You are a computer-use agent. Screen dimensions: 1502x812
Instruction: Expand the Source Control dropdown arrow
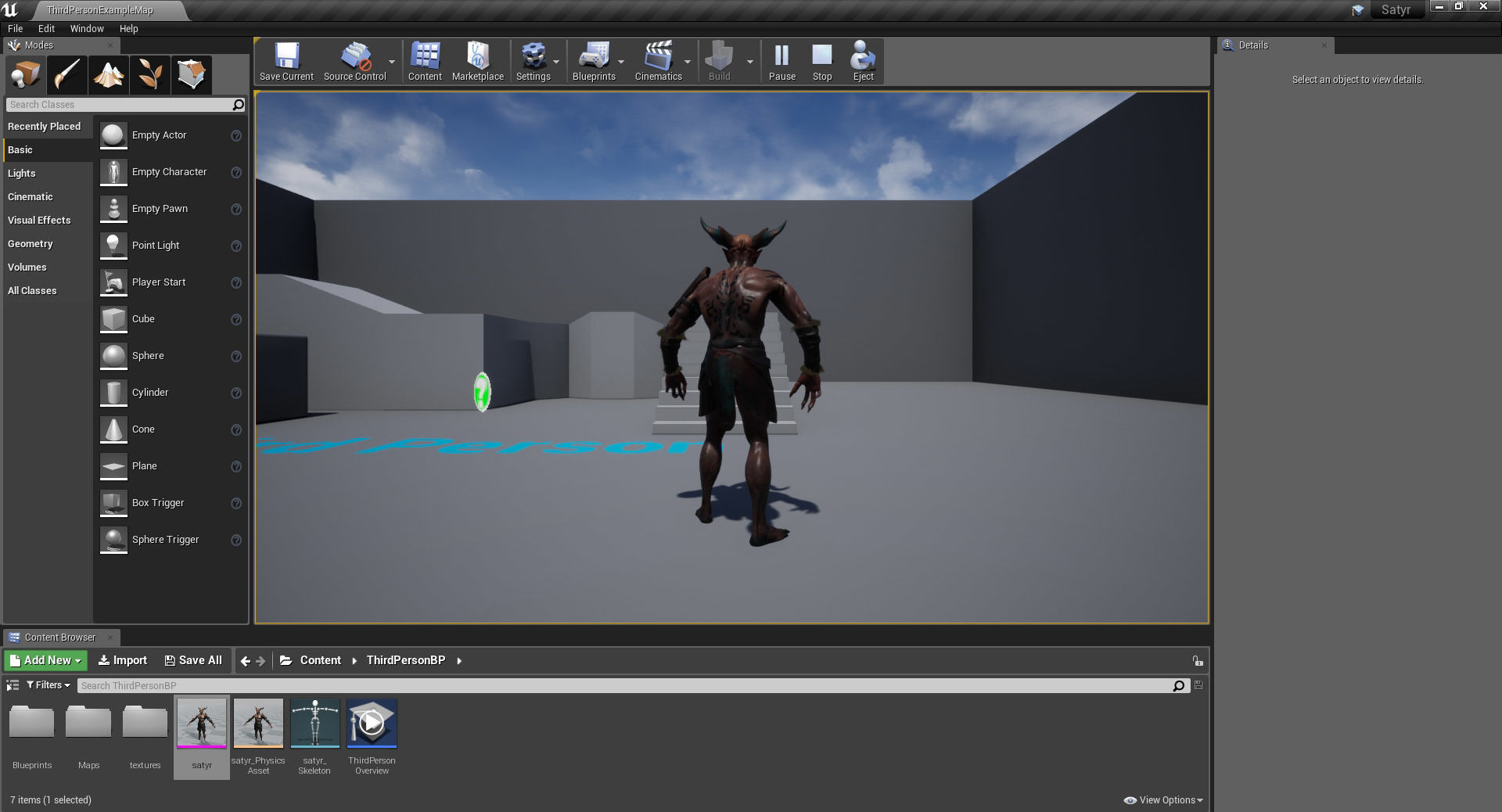(x=392, y=62)
